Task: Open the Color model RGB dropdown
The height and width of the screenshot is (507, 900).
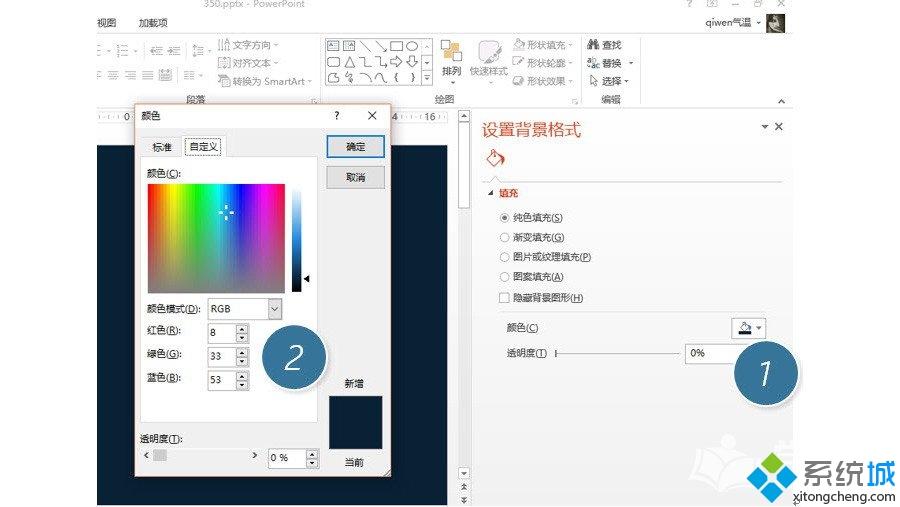Action: pyautogui.click(x=275, y=309)
